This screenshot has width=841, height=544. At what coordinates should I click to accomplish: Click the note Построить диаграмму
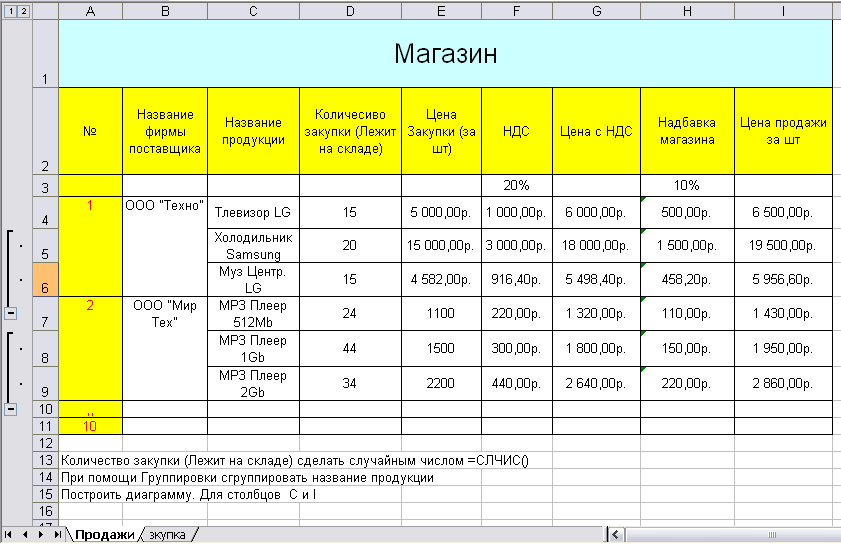tap(188, 495)
